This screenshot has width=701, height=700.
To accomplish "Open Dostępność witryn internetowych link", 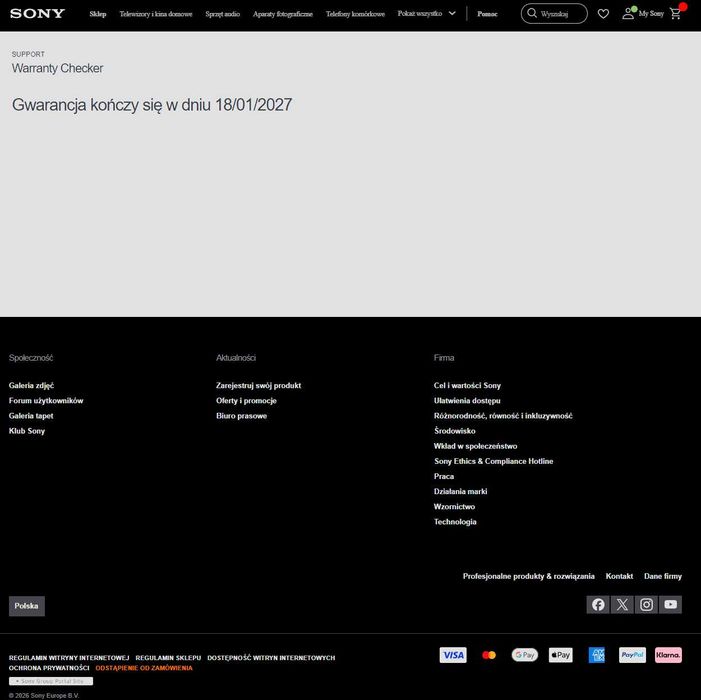I will coord(271,658).
